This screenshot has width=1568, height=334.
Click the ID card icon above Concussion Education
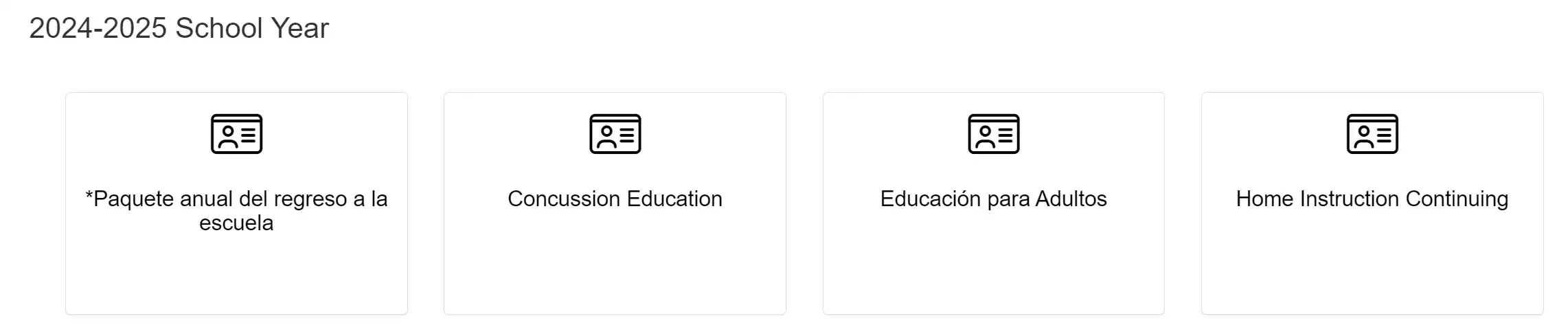coord(615,134)
